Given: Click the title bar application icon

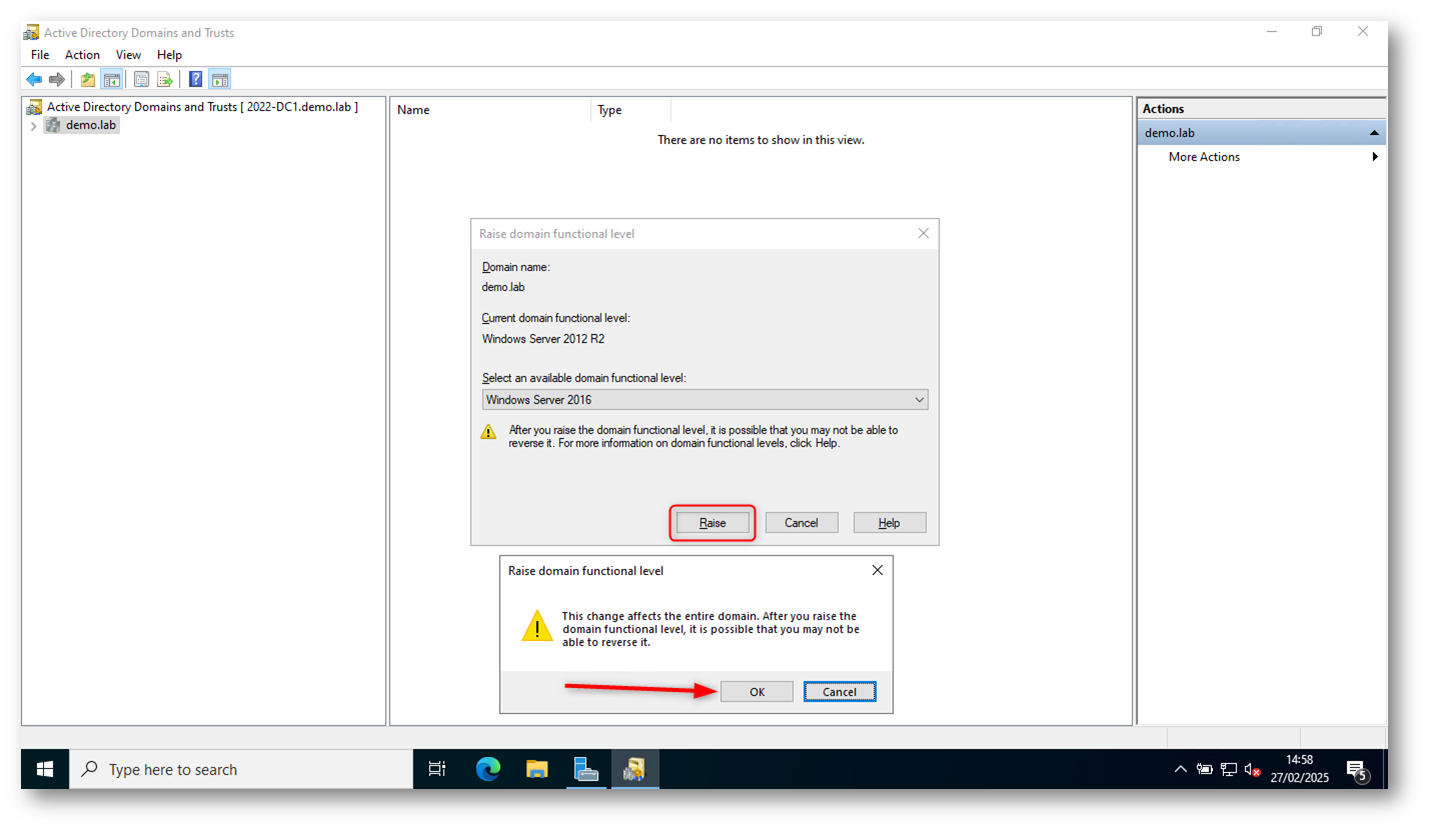Looking at the screenshot, I should 32,32.
